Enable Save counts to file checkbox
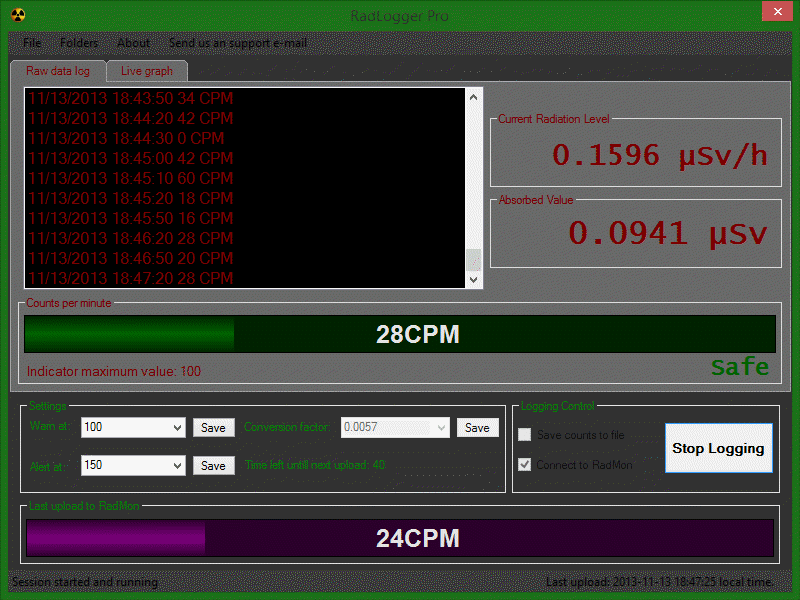 (x=524, y=435)
